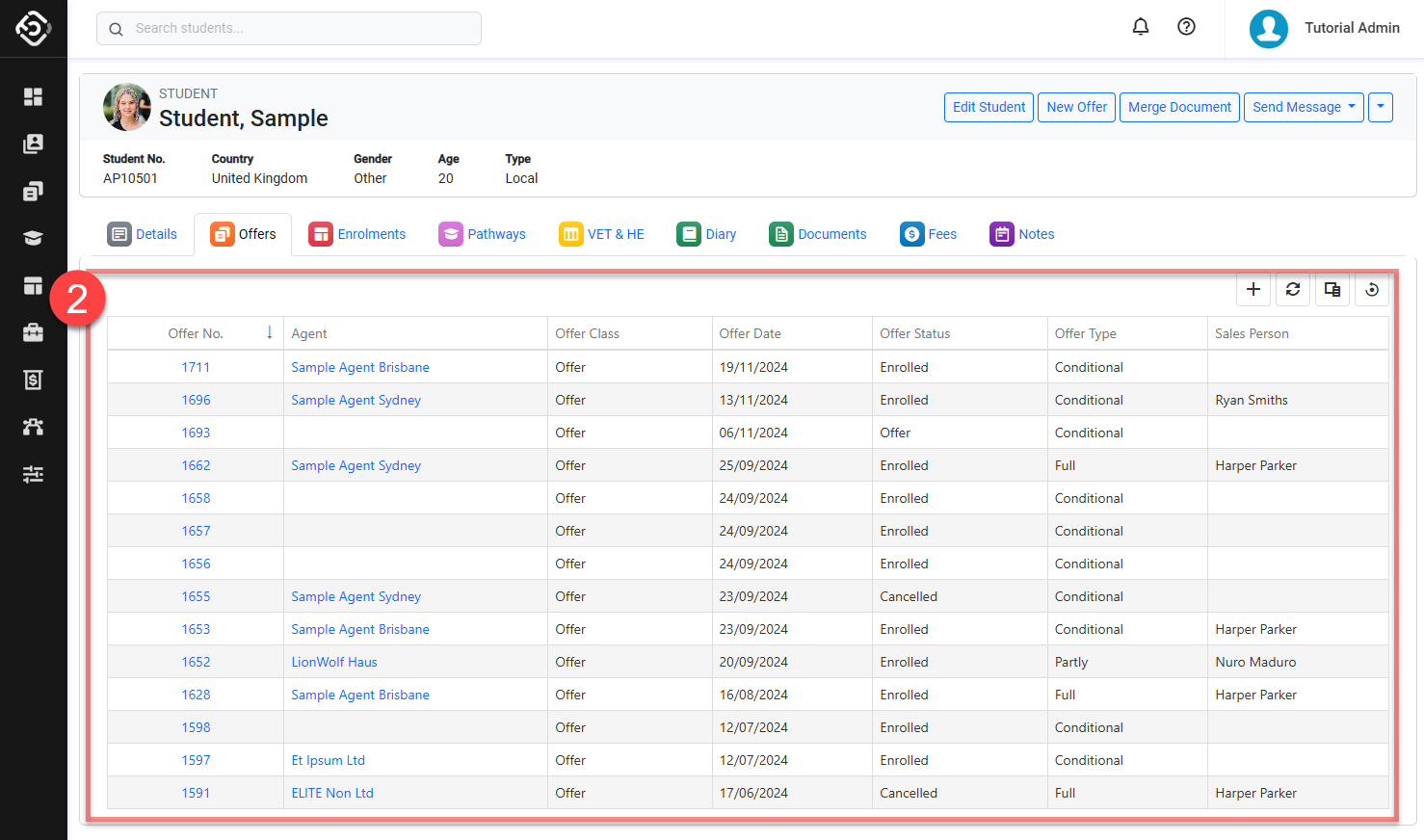Open the more actions caret dropdown
The width and height of the screenshot is (1424, 840).
(1380, 107)
